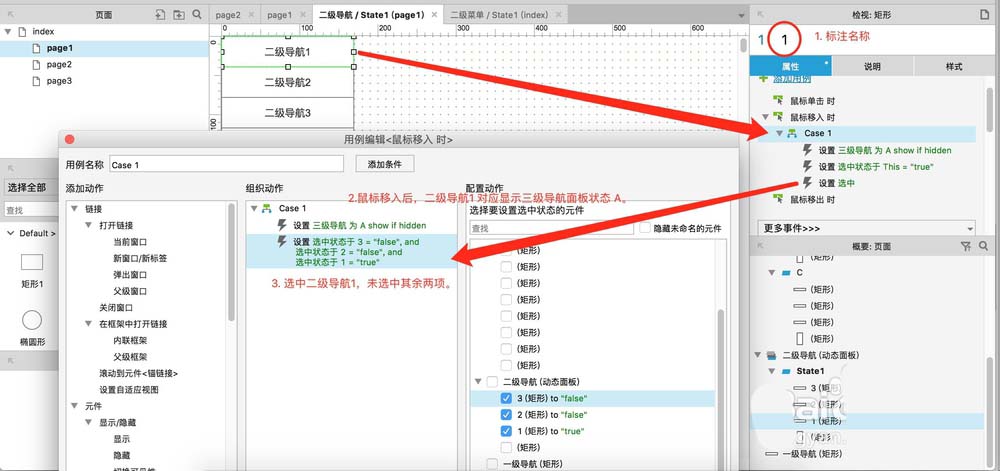Close the 用例编辑 dialog with red button
1000x471 pixels.
pyautogui.click(x=70, y=140)
